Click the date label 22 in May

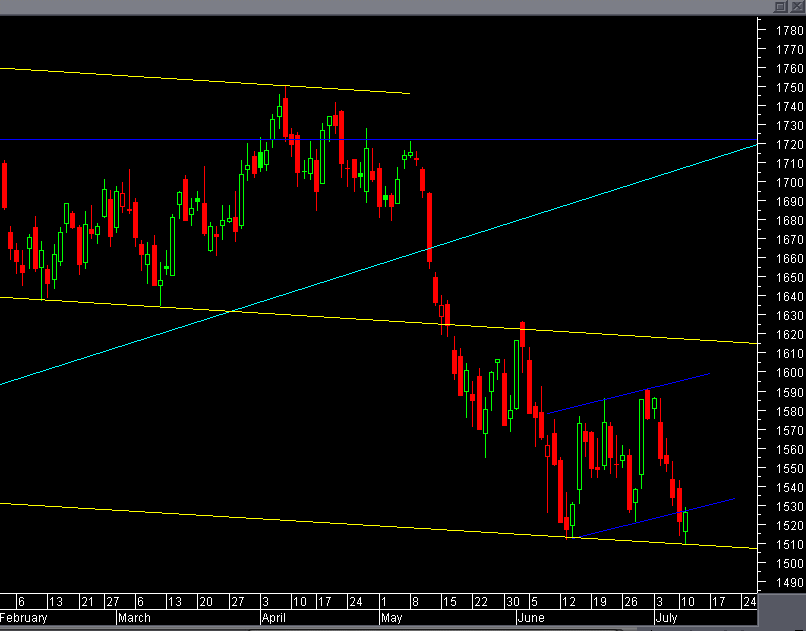[481, 601]
